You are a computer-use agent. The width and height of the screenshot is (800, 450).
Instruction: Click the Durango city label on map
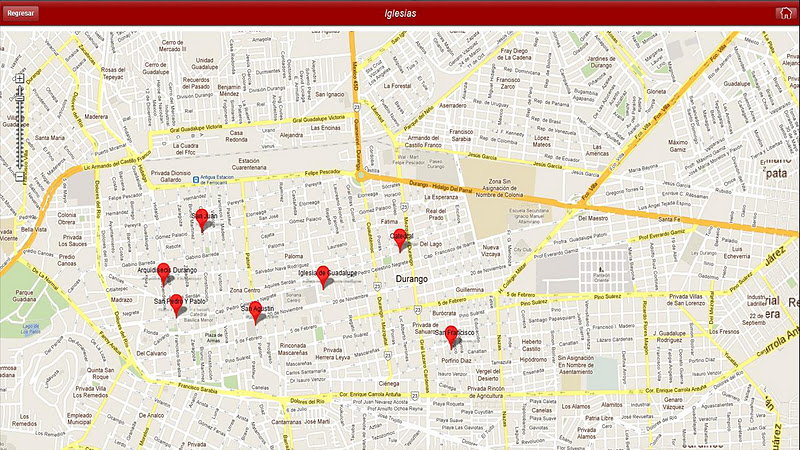(x=412, y=279)
